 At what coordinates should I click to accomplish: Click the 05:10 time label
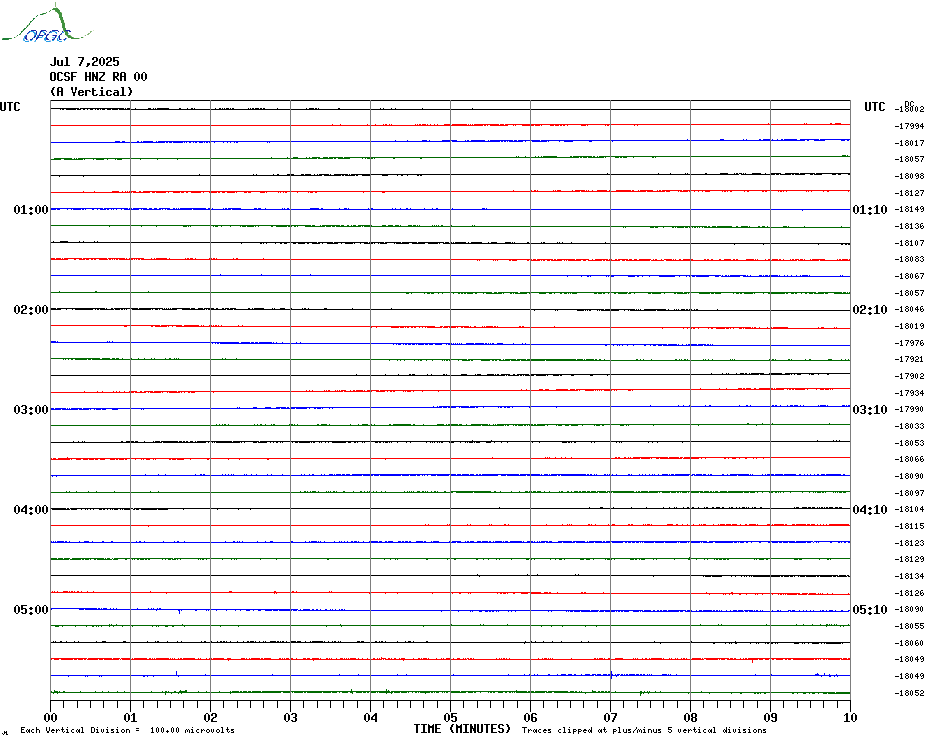870,610
